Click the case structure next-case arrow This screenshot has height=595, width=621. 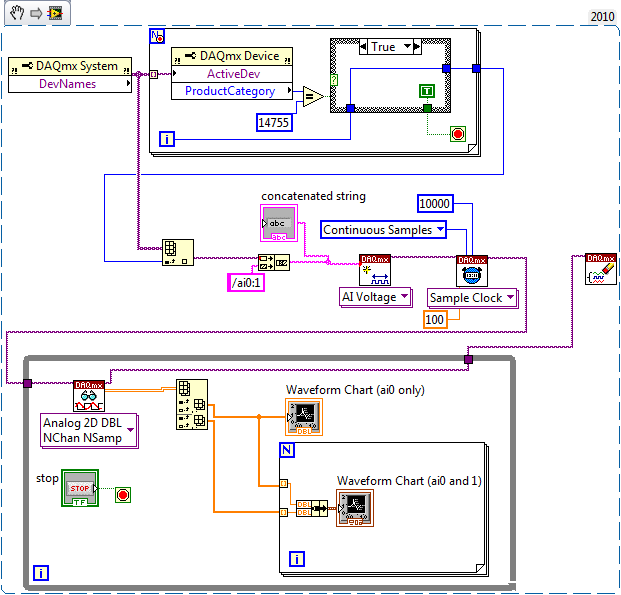pos(417,47)
